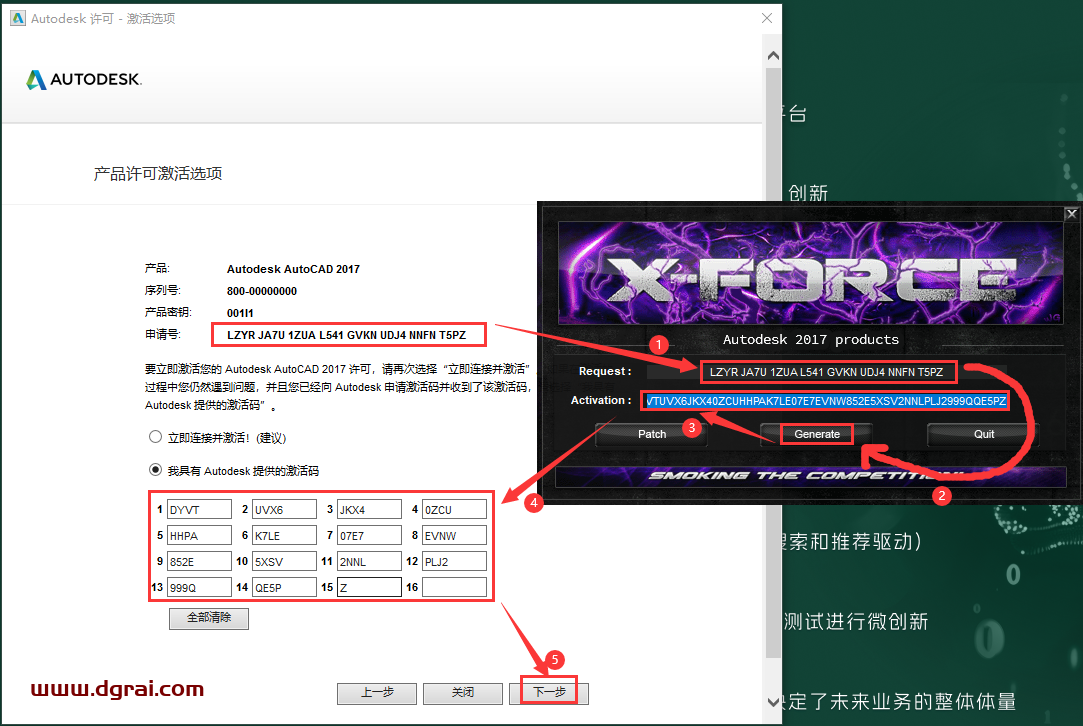1083x726 pixels.
Task: Click the empty activation code field 16
Action: (454, 587)
